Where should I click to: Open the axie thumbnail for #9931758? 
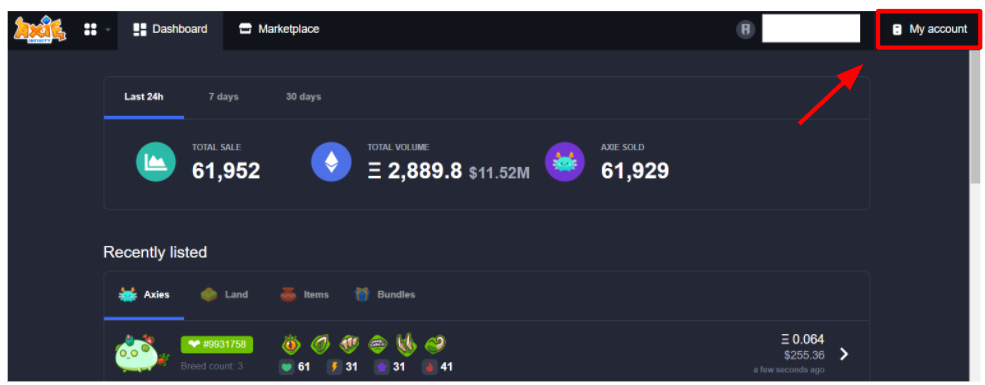[142, 353]
